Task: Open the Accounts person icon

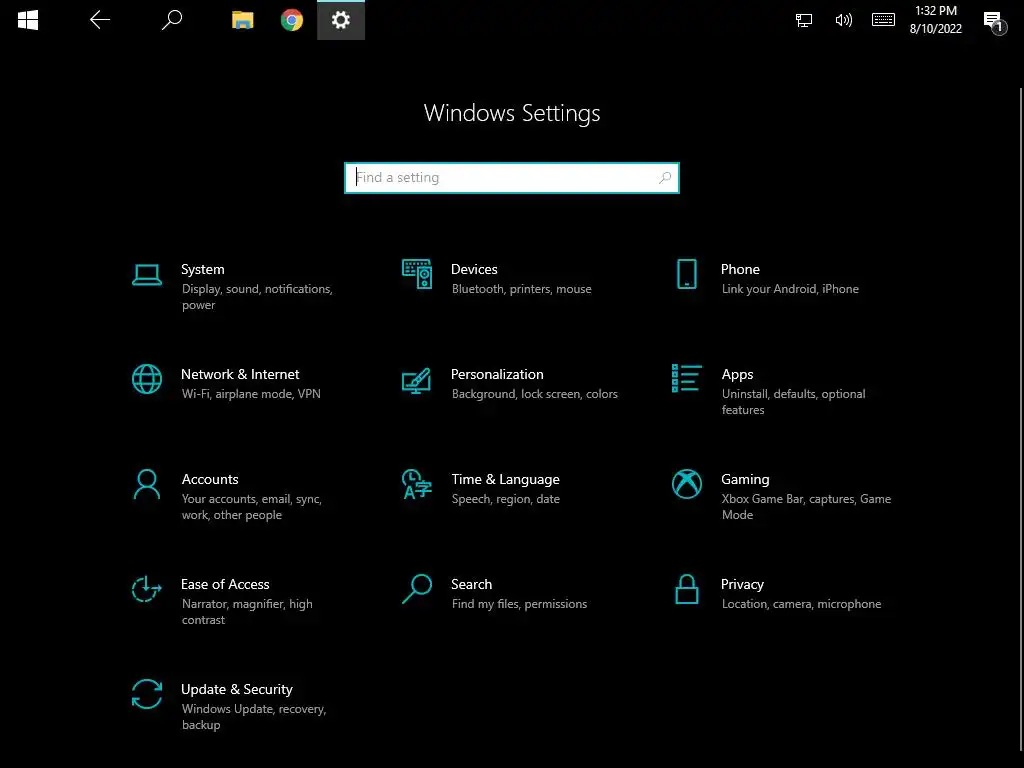Action: [x=147, y=485]
